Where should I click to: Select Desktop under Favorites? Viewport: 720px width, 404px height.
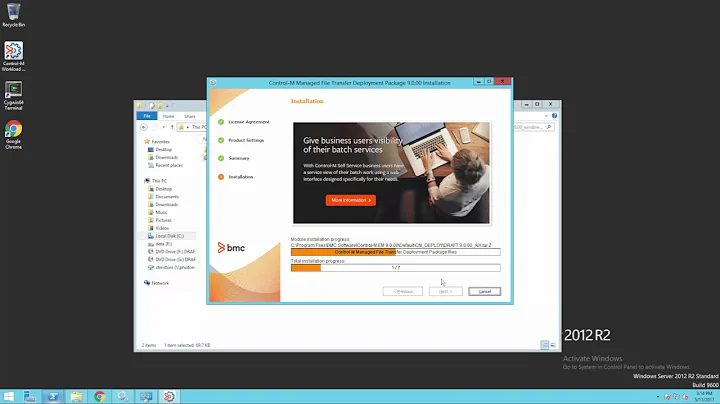(163, 150)
